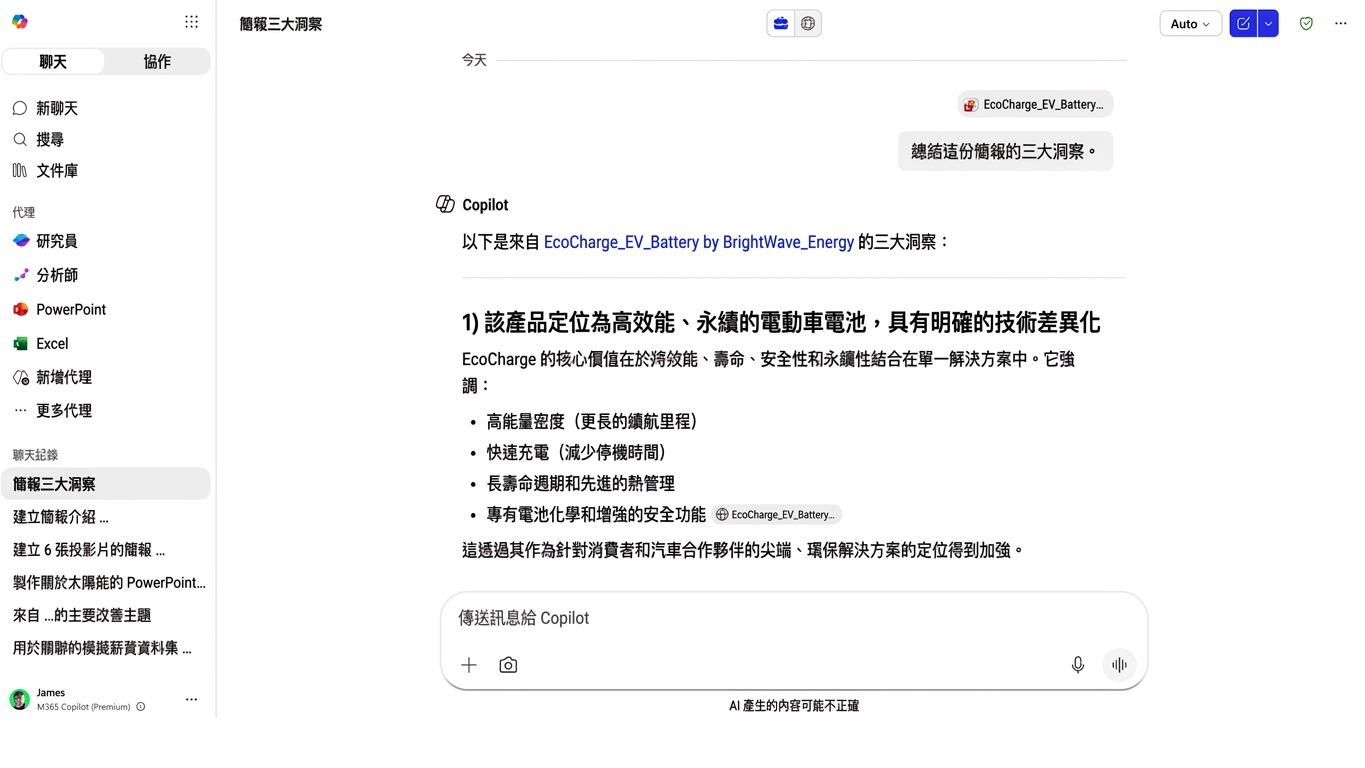Click the user message 總結這份簡報的三大洞察
1365x768 pixels.
1005,152
